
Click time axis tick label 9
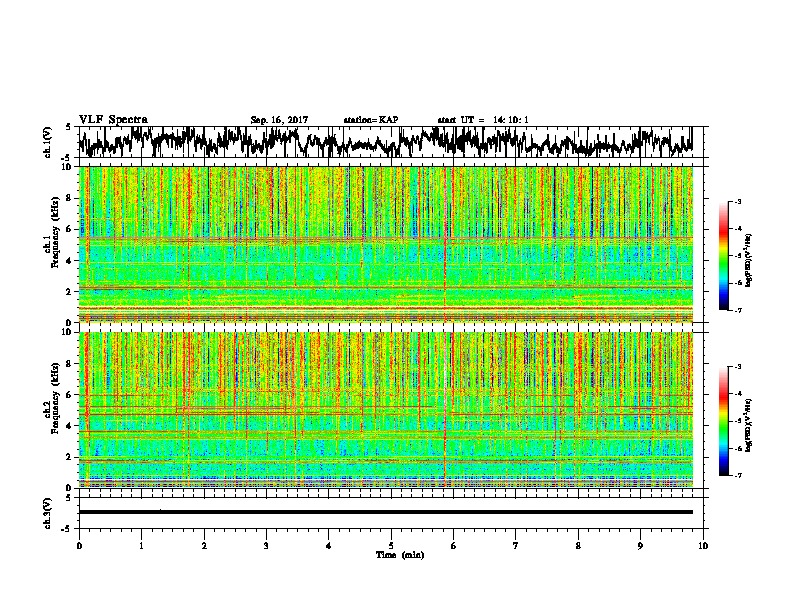640,546
